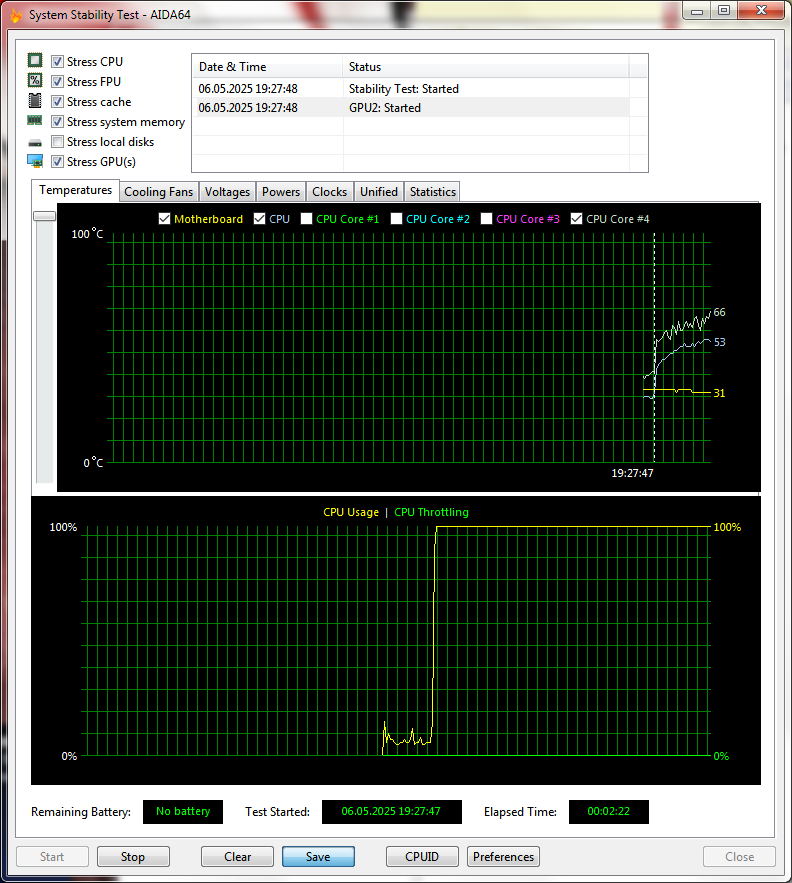Screen dimensions: 792x883
Task: Hide the Motherboard temperature graph line
Action: (x=164, y=218)
